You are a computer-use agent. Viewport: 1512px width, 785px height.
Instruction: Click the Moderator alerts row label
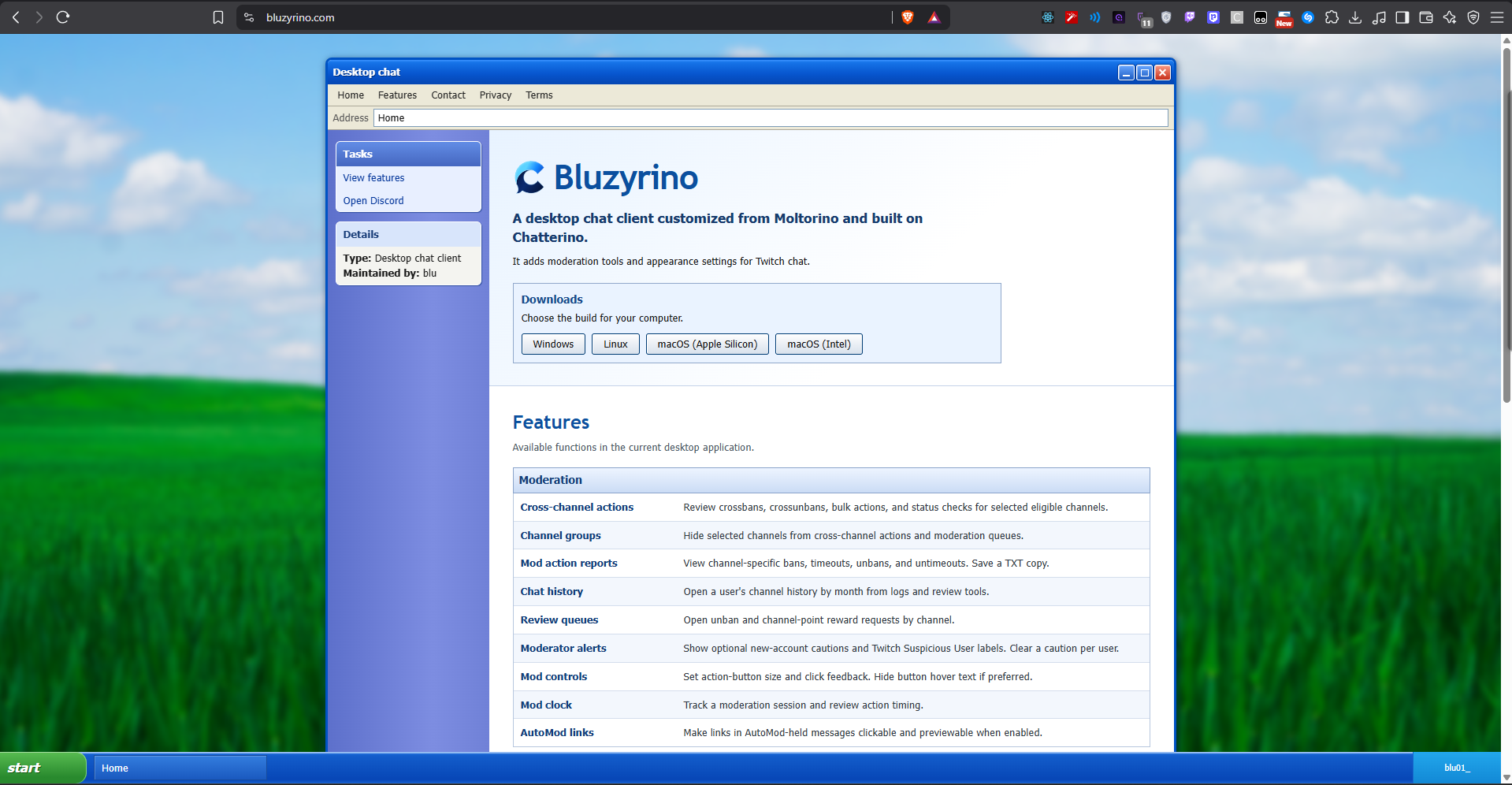pos(563,649)
